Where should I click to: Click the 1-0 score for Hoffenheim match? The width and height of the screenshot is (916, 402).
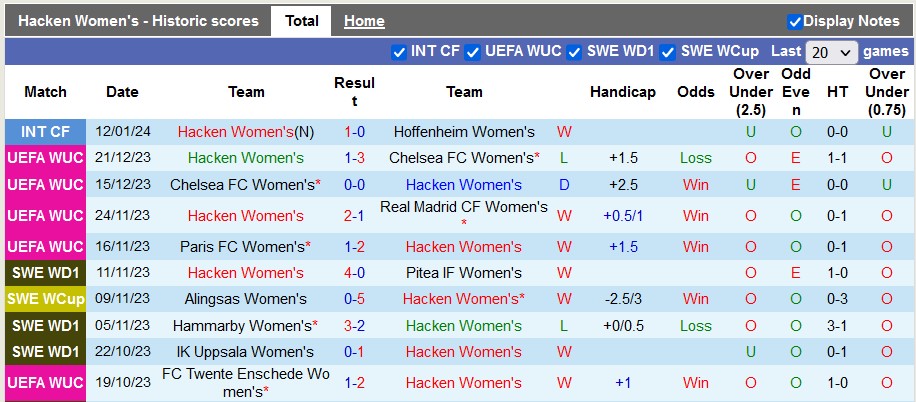(354, 132)
